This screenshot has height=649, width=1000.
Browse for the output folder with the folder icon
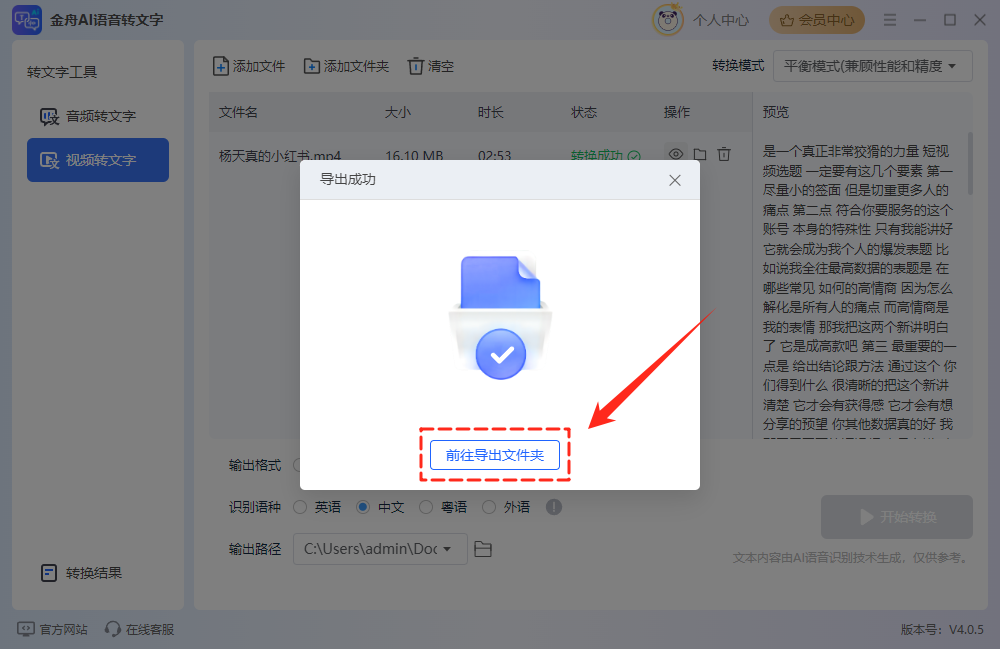[x=483, y=549]
